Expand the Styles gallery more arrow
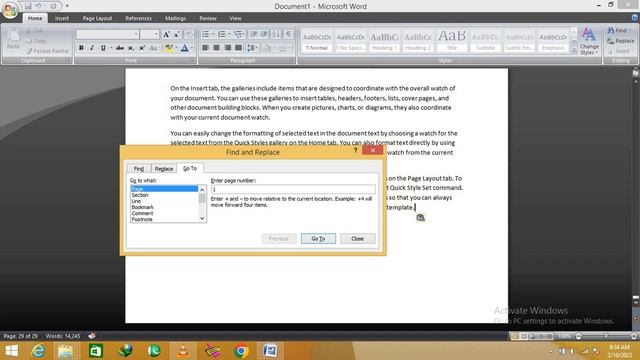The width and height of the screenshot is (640, 360). pos(574,51)
